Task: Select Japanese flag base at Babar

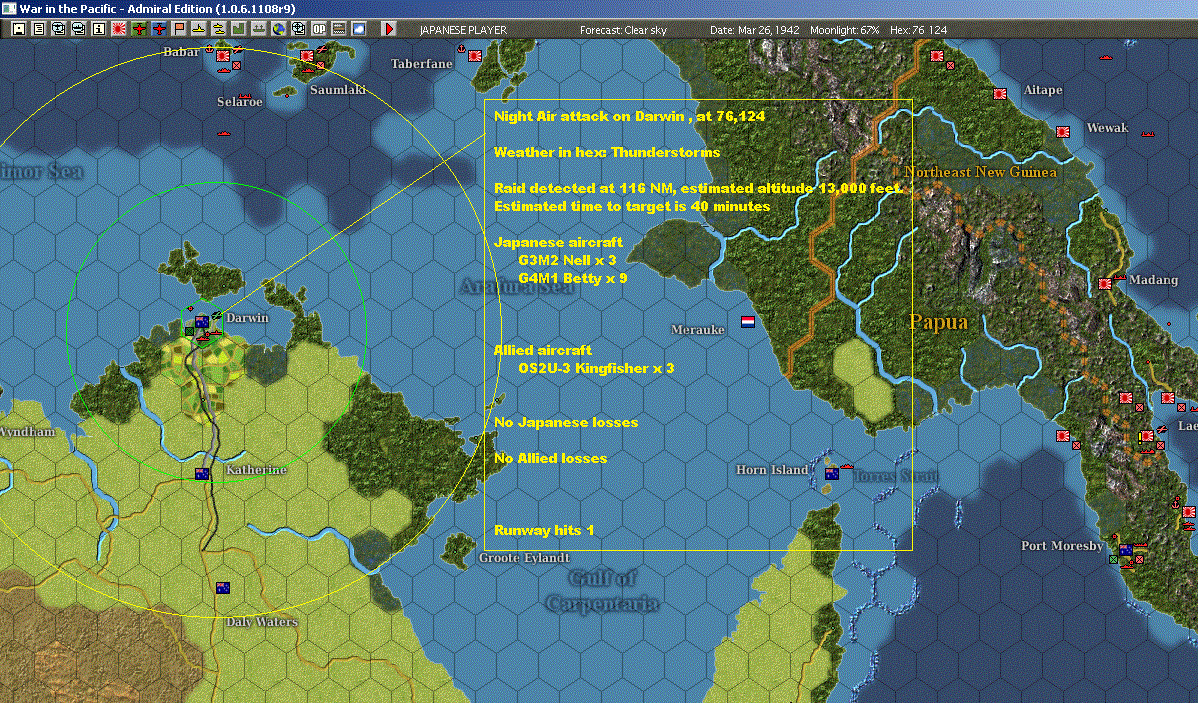Action: tap(223, 56)
